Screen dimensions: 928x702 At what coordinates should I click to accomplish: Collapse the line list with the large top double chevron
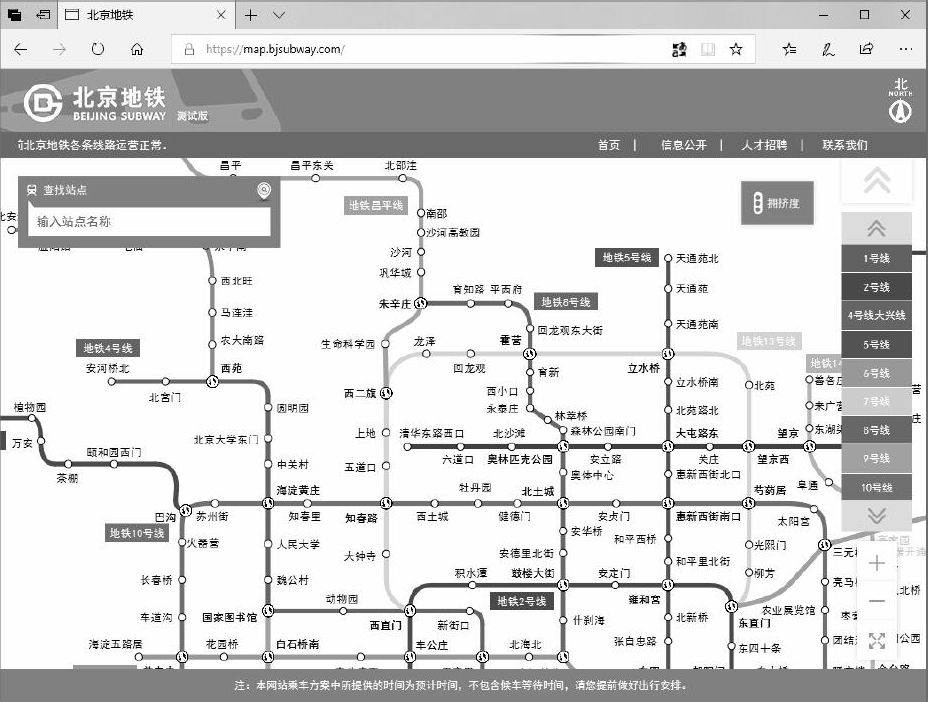tap(877, 180)
